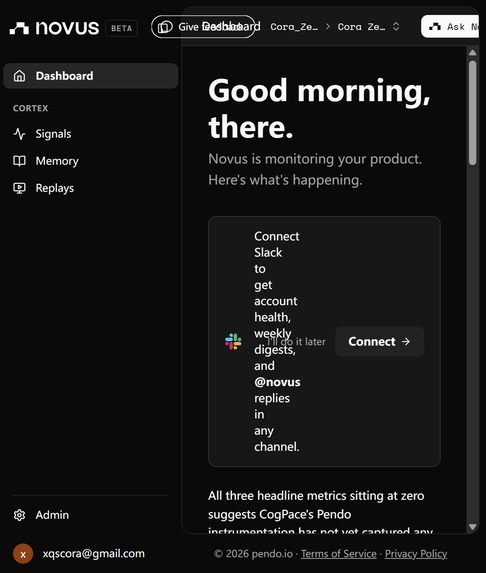Click the Dashboard home icon
486x573 pixels.
point(19,76)
